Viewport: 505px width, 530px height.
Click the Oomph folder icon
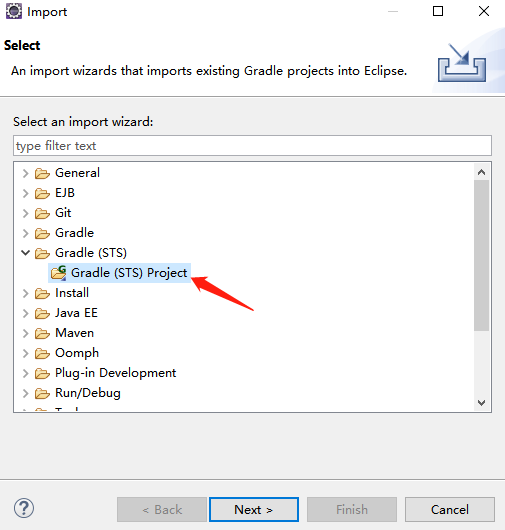coord(42,353)
